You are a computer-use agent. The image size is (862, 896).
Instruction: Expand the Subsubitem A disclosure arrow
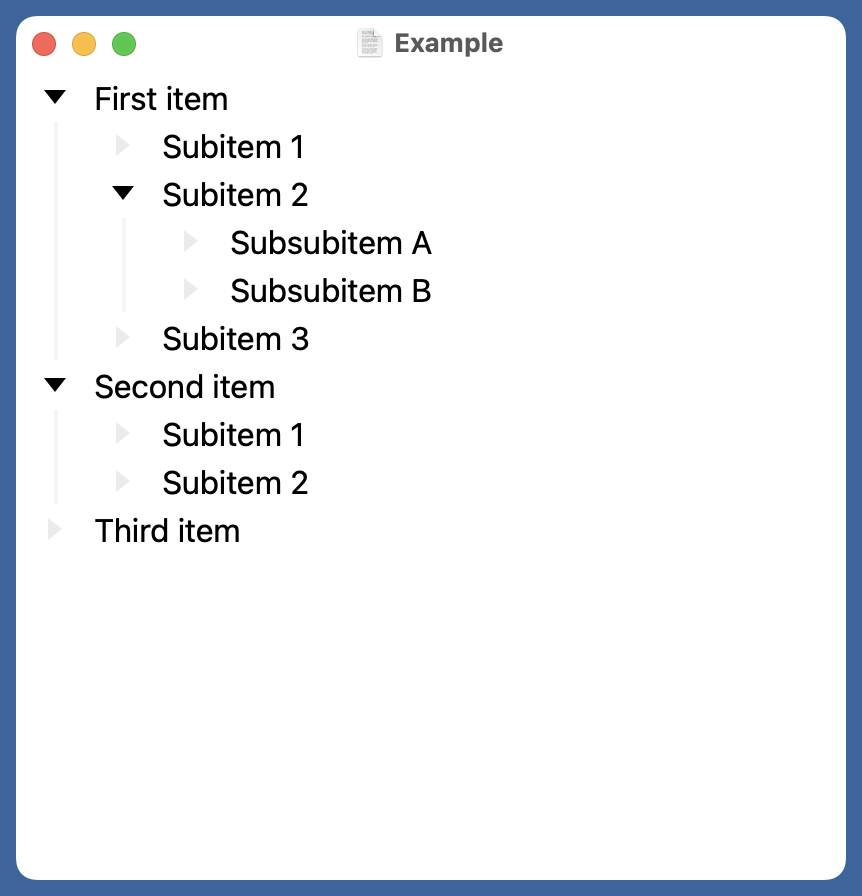click(x=191, y=241)
